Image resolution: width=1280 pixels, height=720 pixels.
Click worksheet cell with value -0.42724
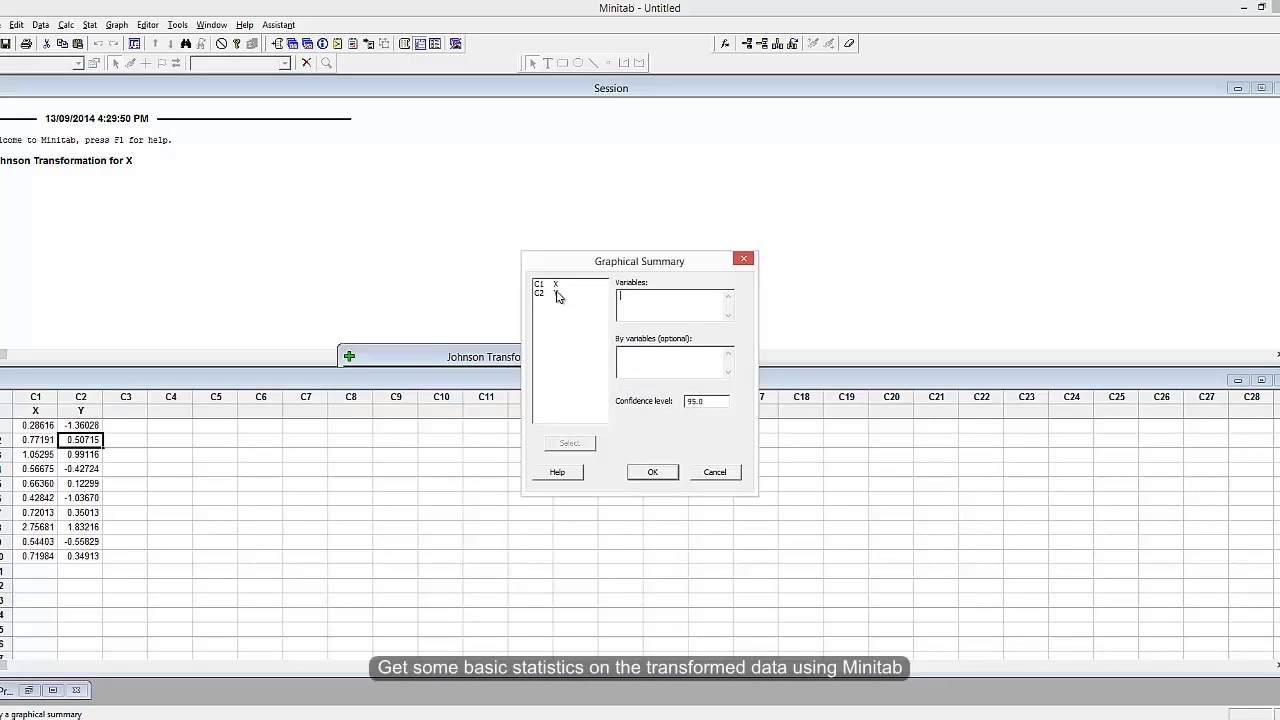[x=81, y=469]
